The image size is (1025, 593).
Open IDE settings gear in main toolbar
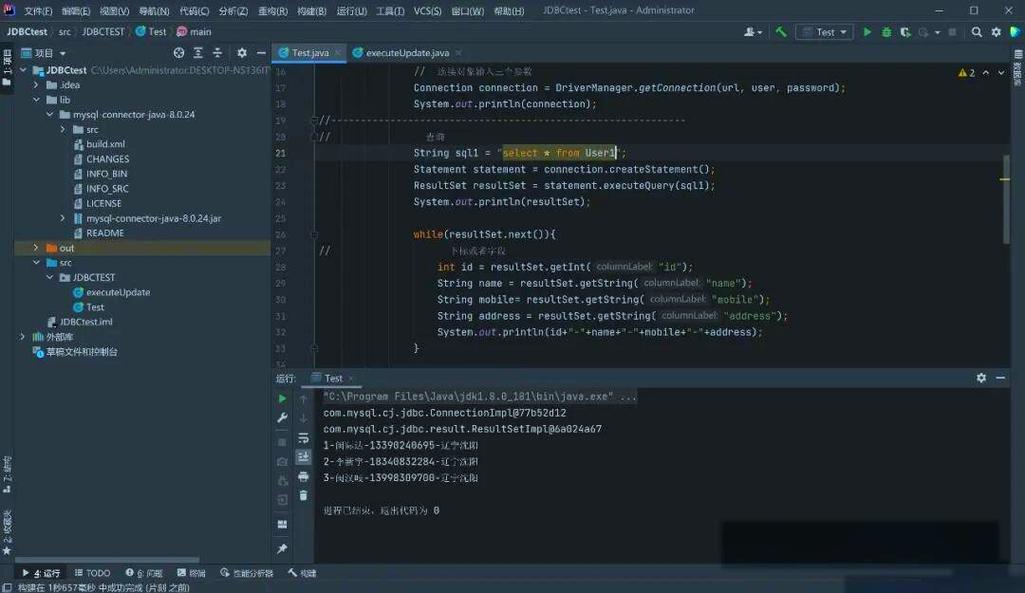[x=996, y=31]
